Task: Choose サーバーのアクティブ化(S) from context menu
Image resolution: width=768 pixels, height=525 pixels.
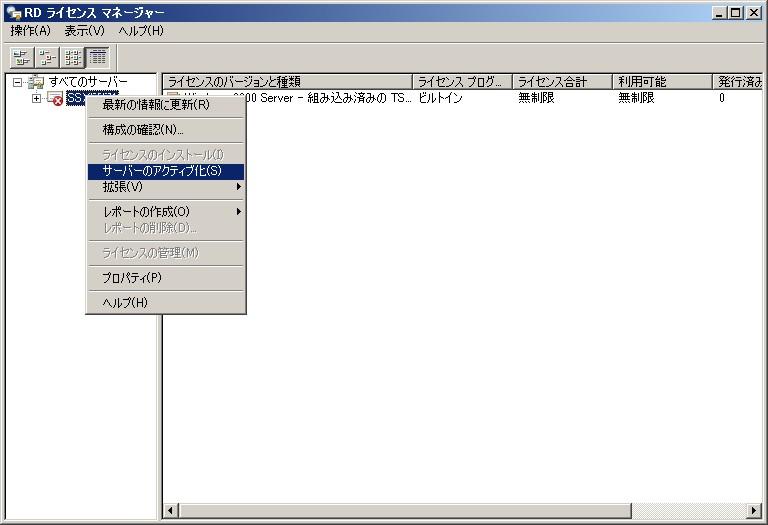Action: point(165,171)
